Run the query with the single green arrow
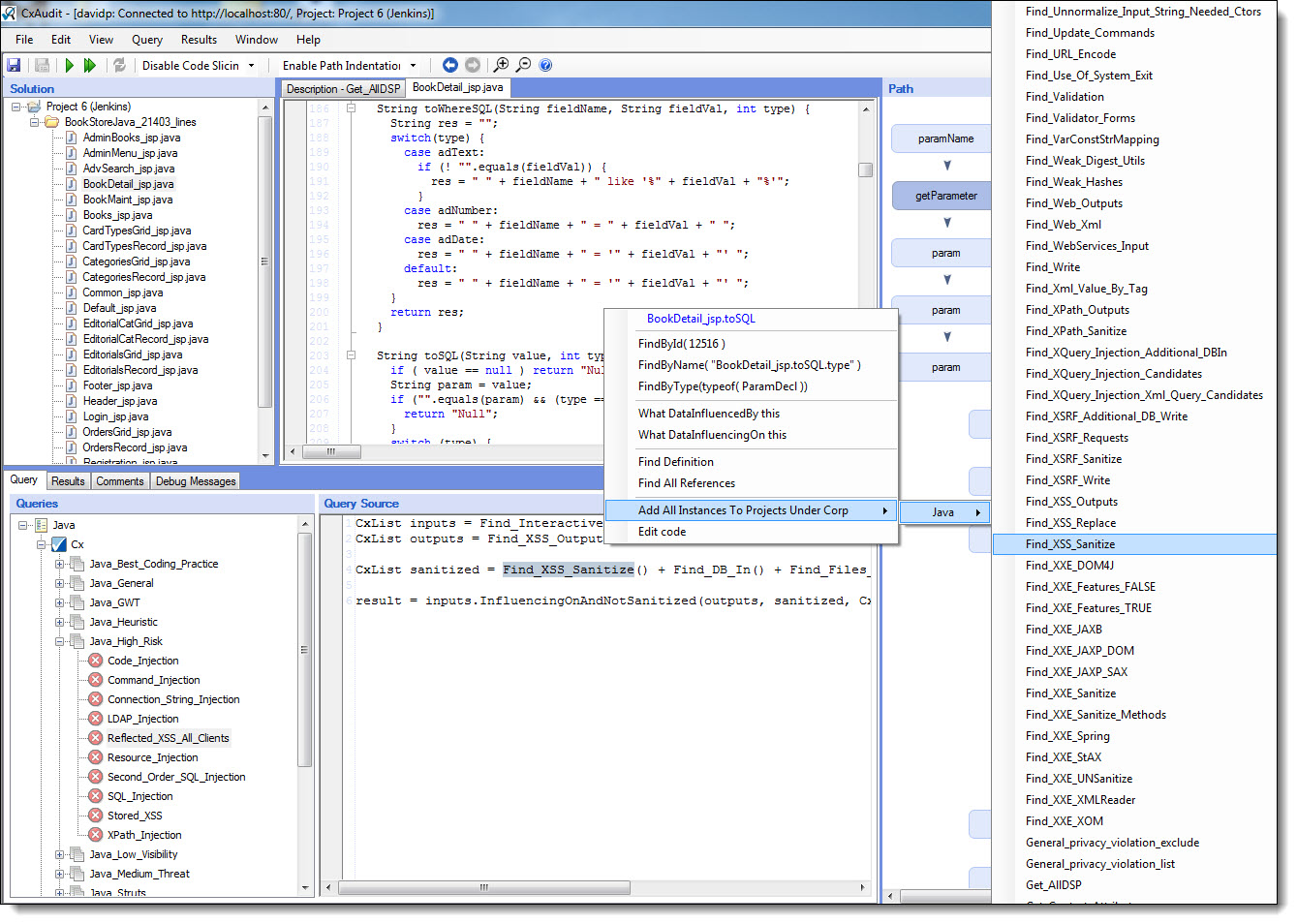This screenshot has height=924, width=1297. tap(69, 65)
